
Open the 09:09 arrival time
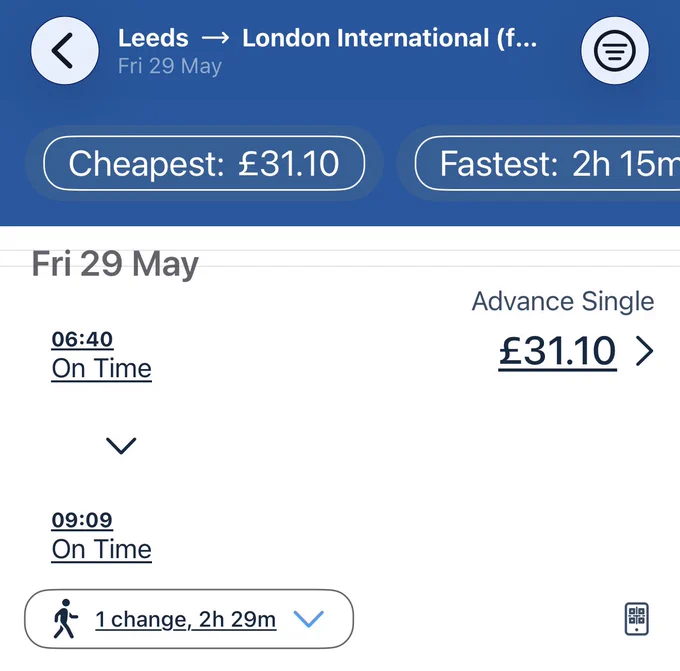(82, 520)
